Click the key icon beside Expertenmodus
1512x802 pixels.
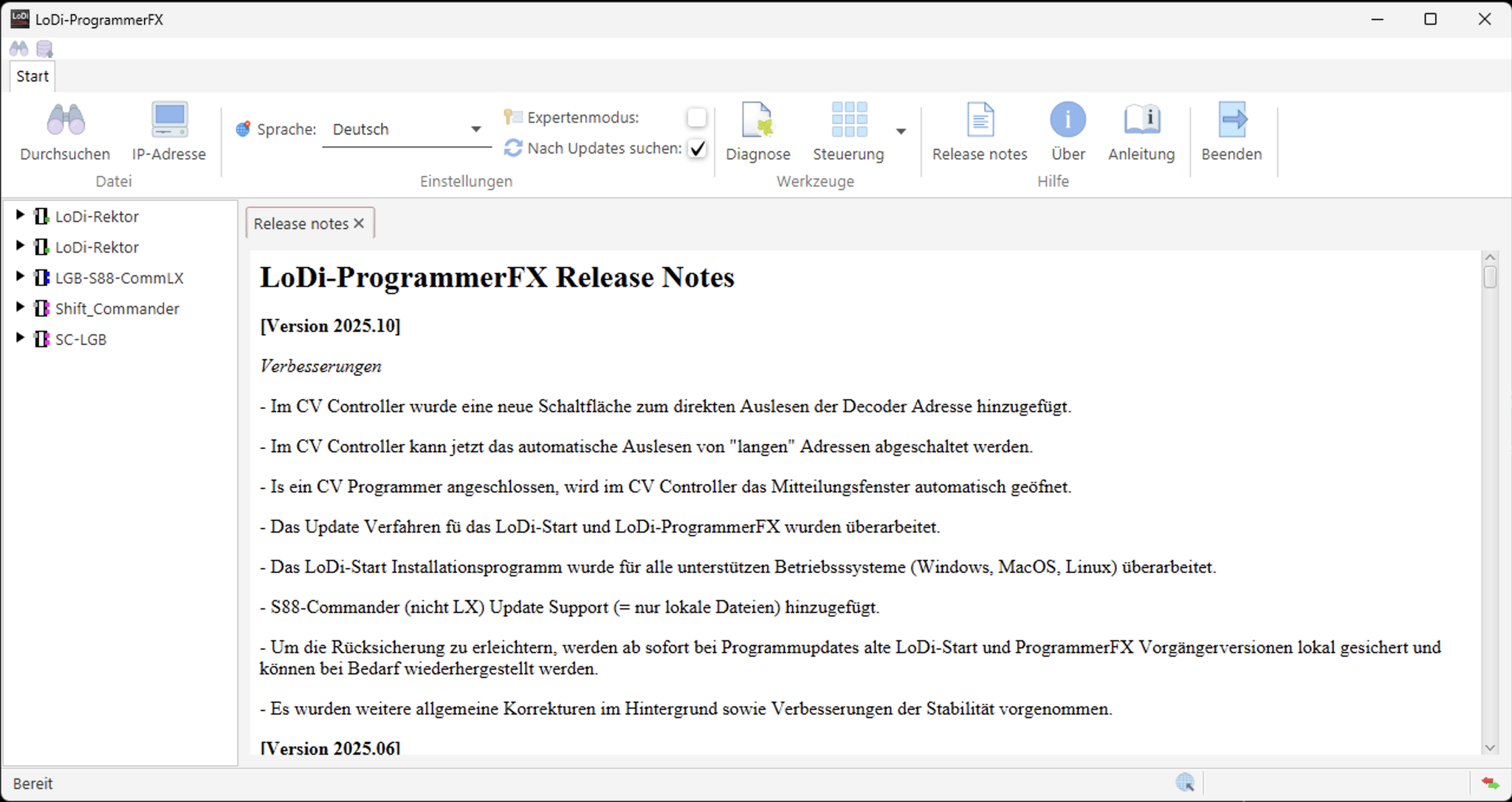click(x=512, y=117)
